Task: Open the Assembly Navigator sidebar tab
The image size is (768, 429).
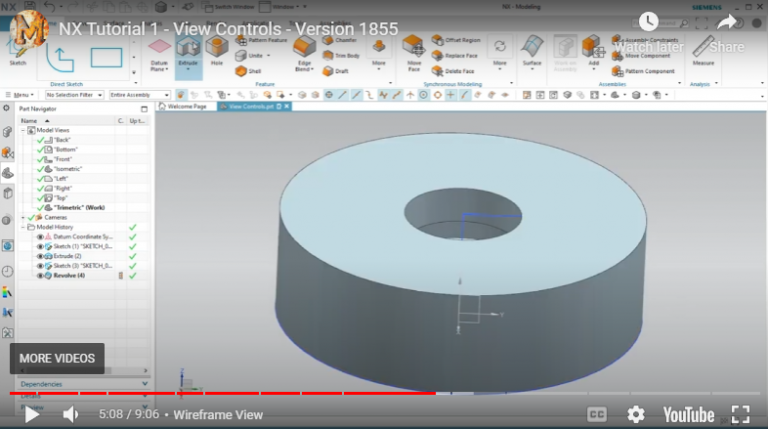Action: pyautogui.click(x=7, y=152)
